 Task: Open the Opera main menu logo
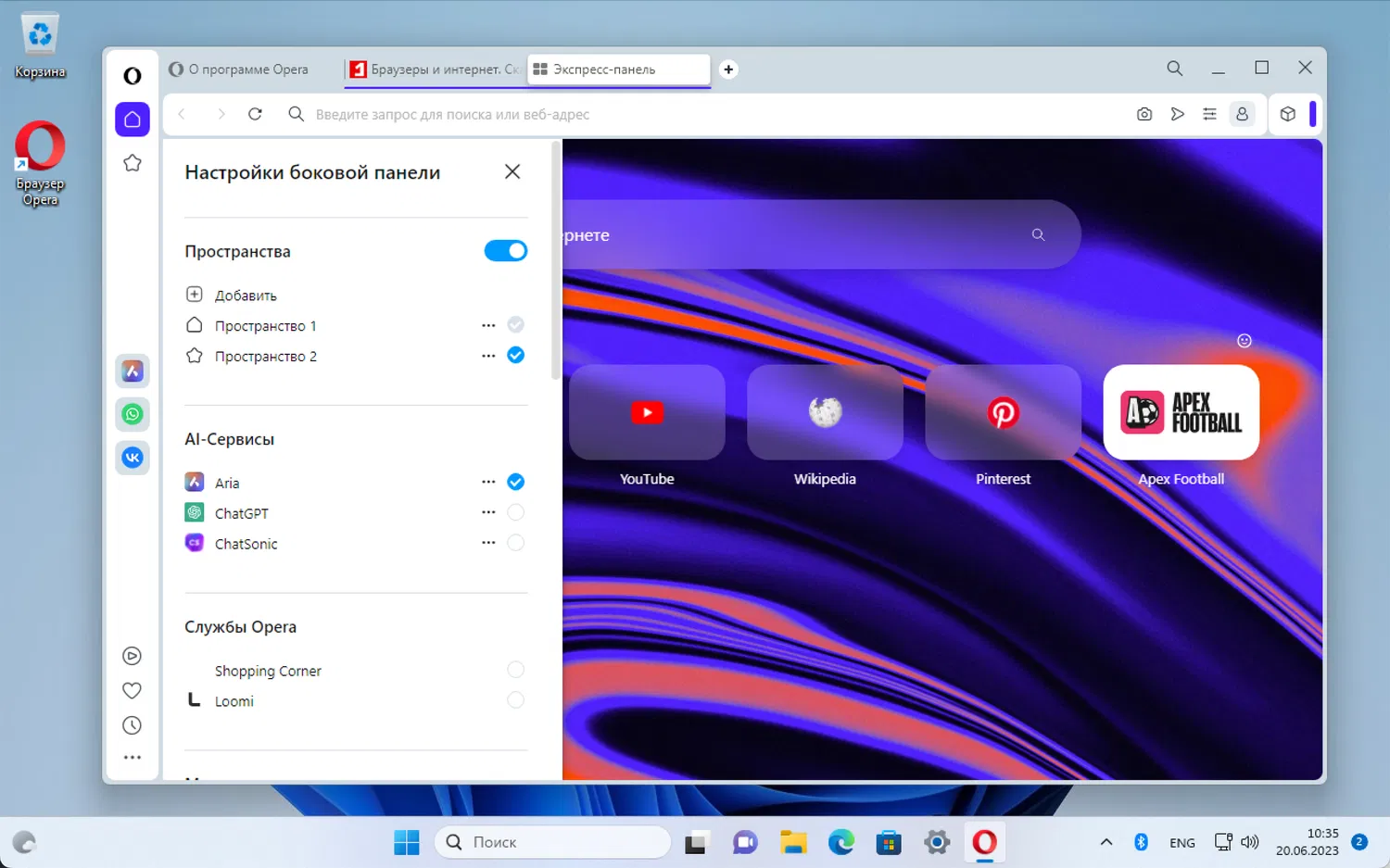133,76
